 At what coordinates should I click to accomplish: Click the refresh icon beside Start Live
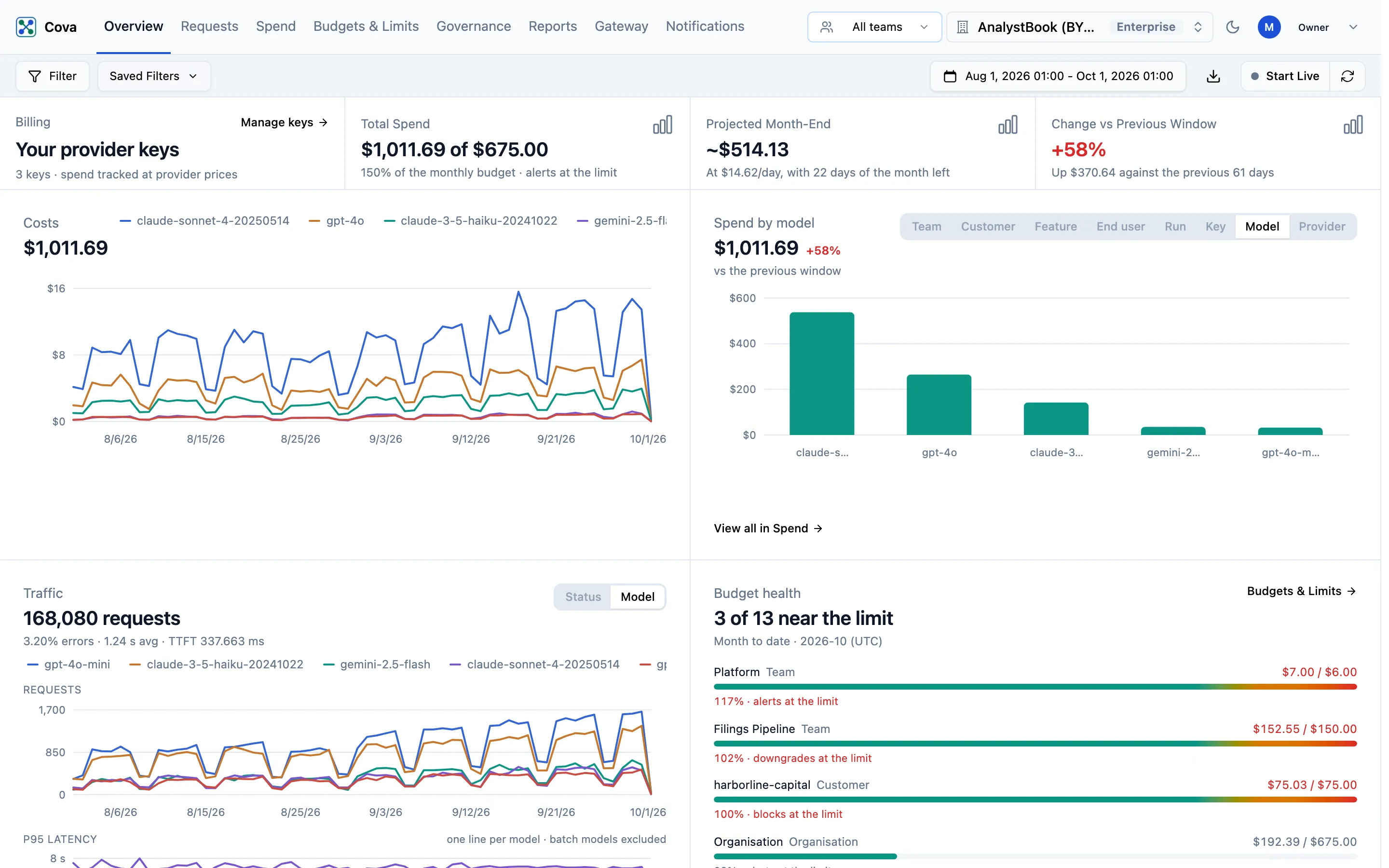1347,76
